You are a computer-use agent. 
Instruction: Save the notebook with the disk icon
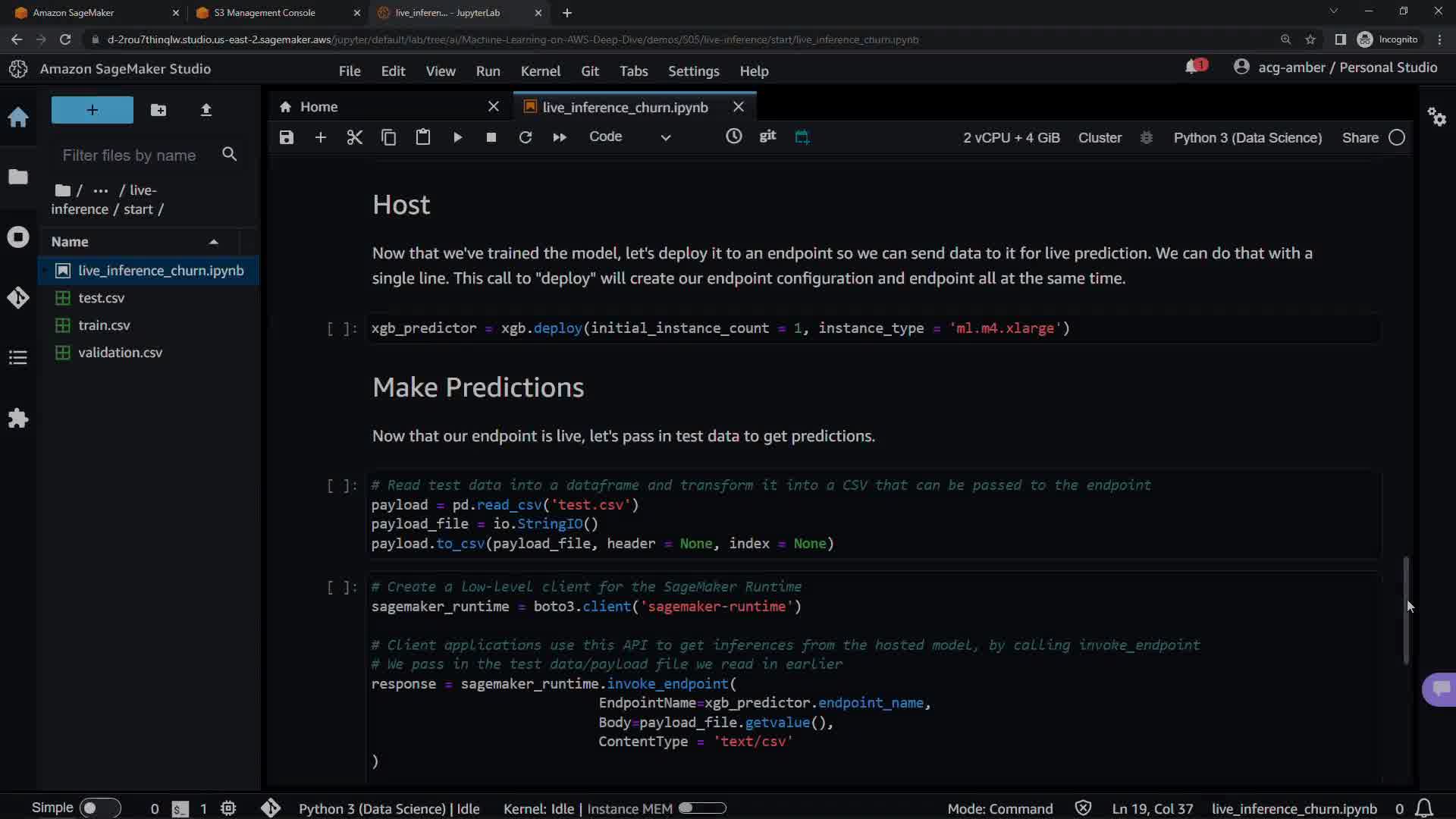pos(286,137)
